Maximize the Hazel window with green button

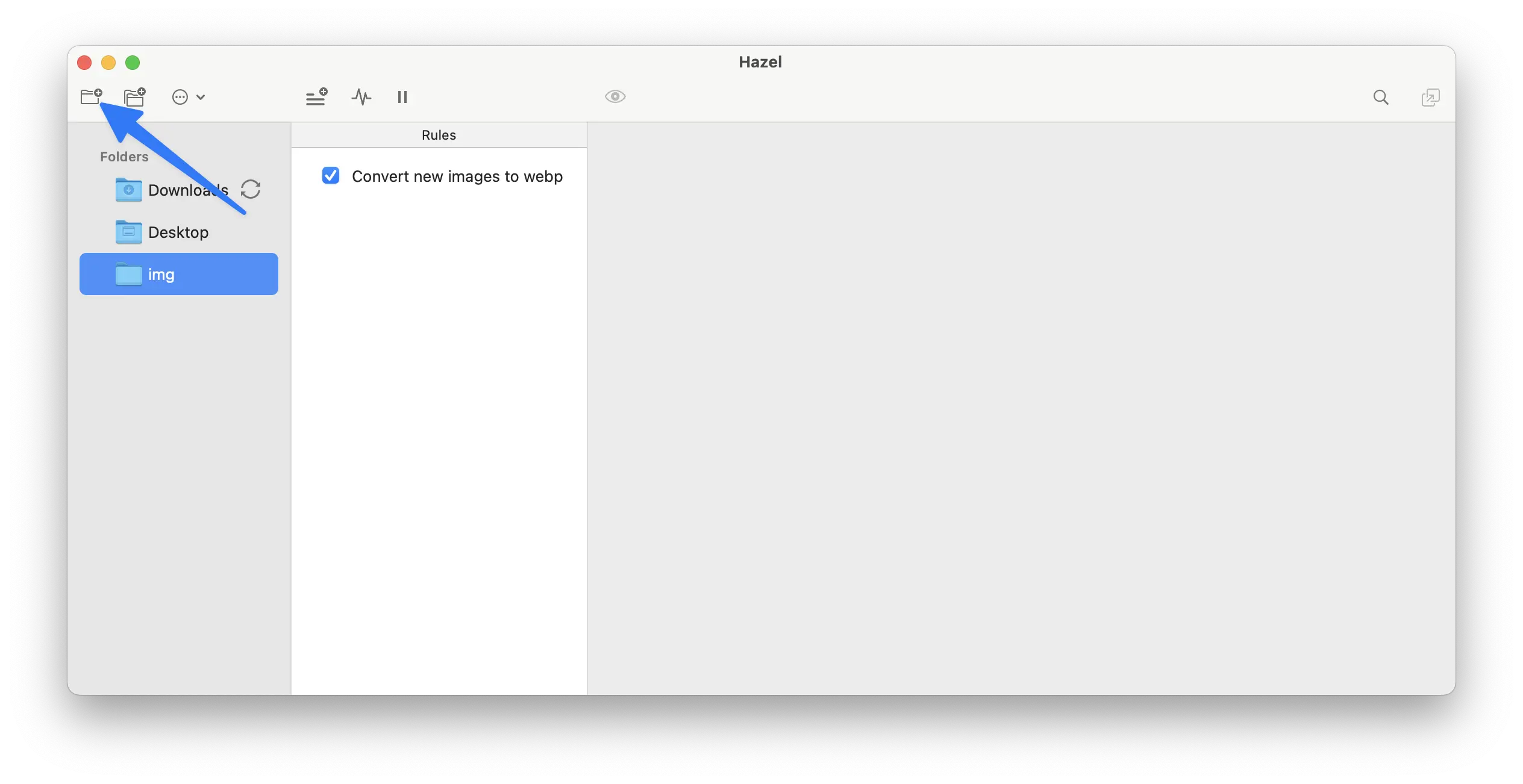click(133, 63)
